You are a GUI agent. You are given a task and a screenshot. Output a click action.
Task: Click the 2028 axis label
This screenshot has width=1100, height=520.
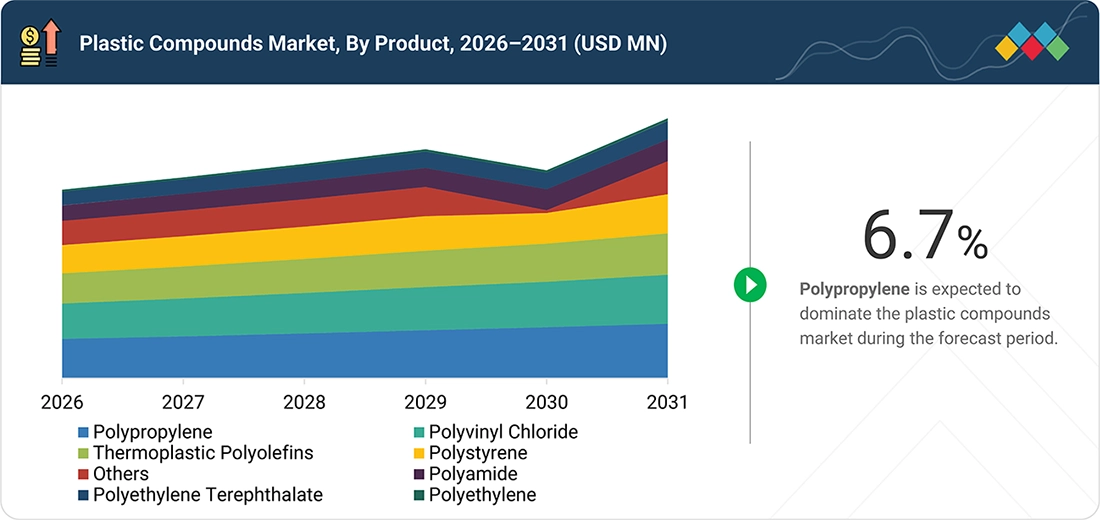[x=304, y=403]
